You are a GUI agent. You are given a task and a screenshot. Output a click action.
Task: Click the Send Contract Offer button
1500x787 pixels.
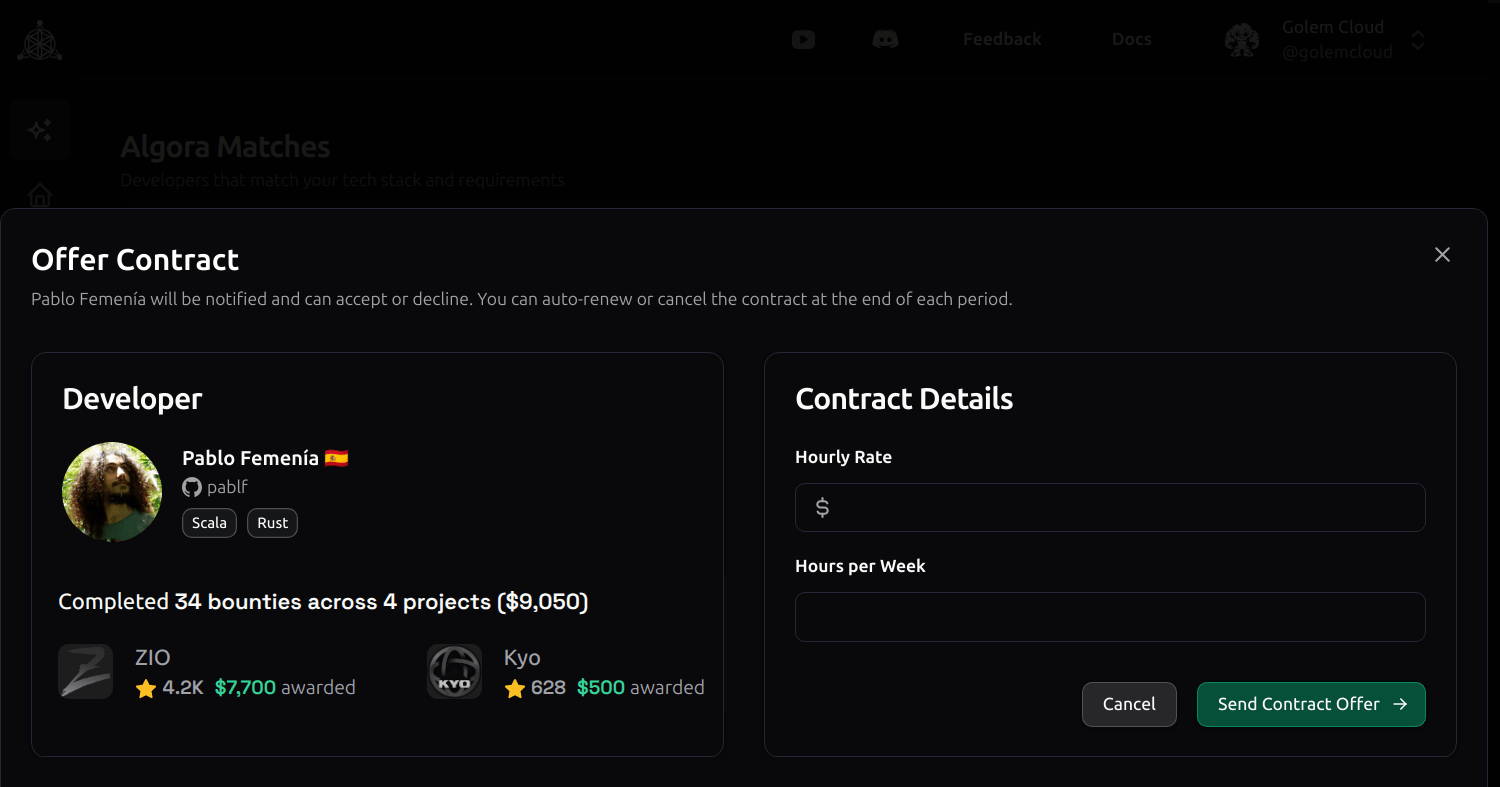point(1310,704)
